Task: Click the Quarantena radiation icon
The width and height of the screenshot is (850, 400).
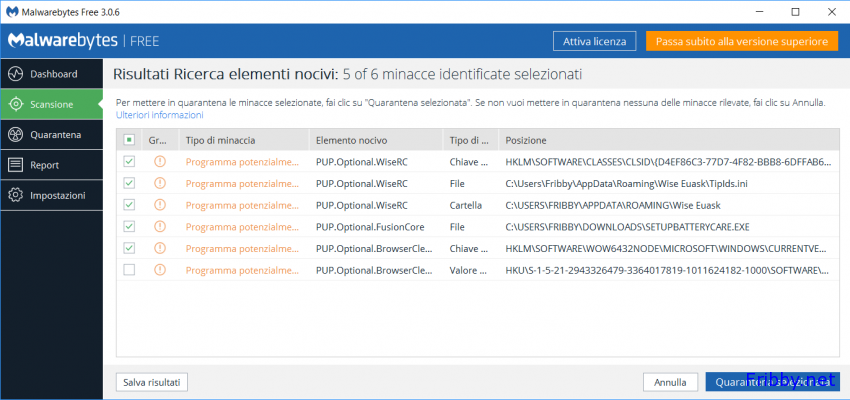Action: [16, 134]
